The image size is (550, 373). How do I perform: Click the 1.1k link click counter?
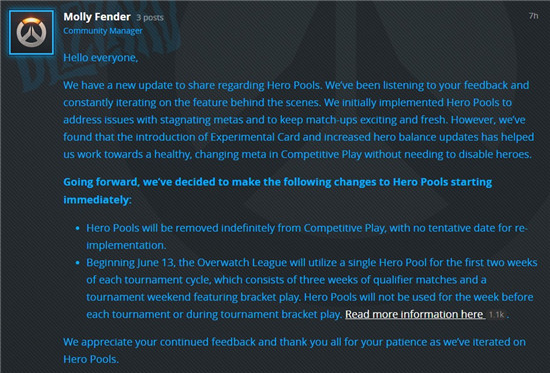click(x=496, y=314)
